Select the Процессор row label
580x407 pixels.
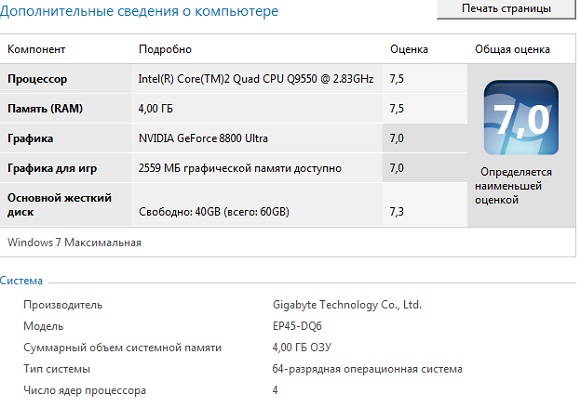[37, 79]
